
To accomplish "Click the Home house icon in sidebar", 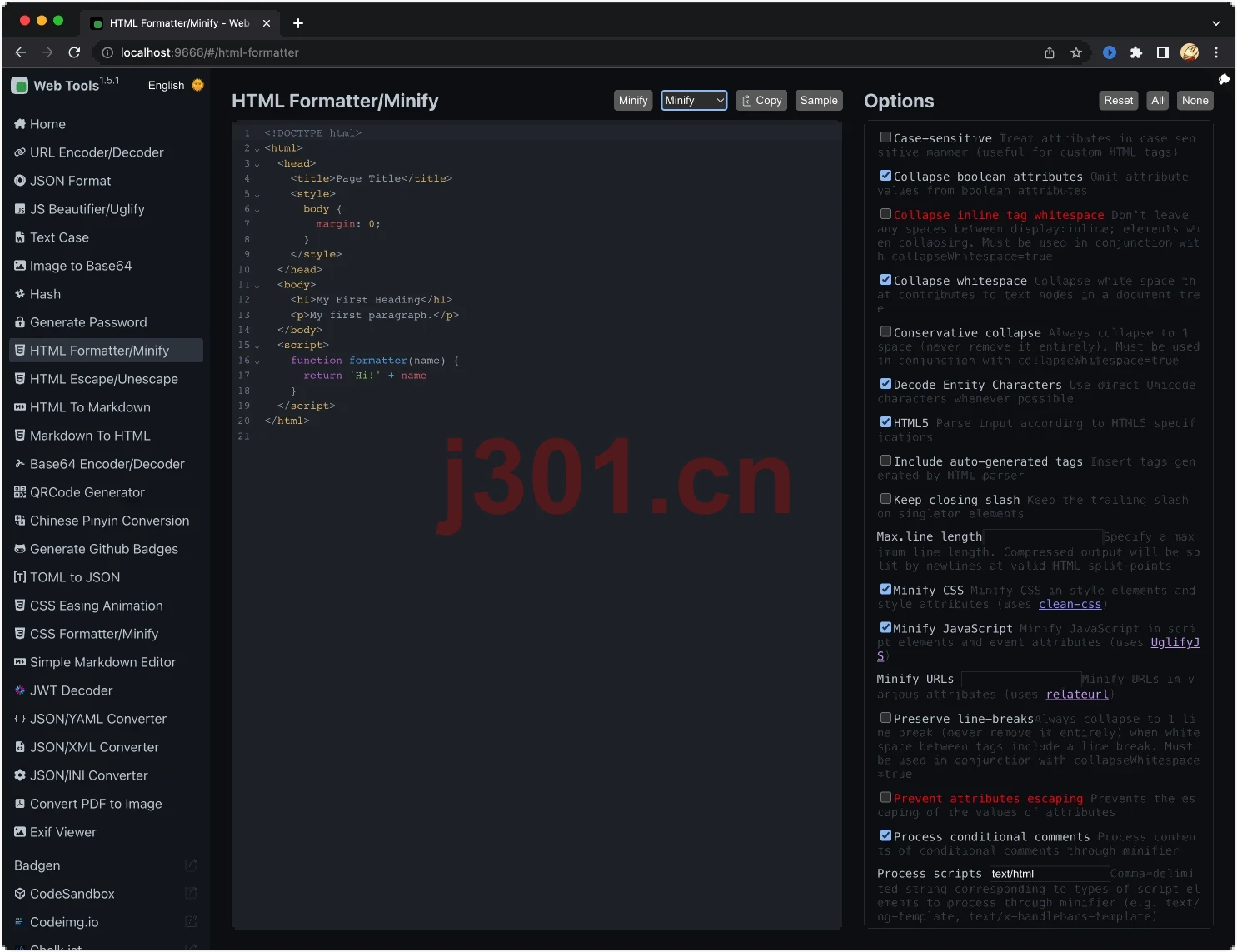I will click(x=20, y=124).
